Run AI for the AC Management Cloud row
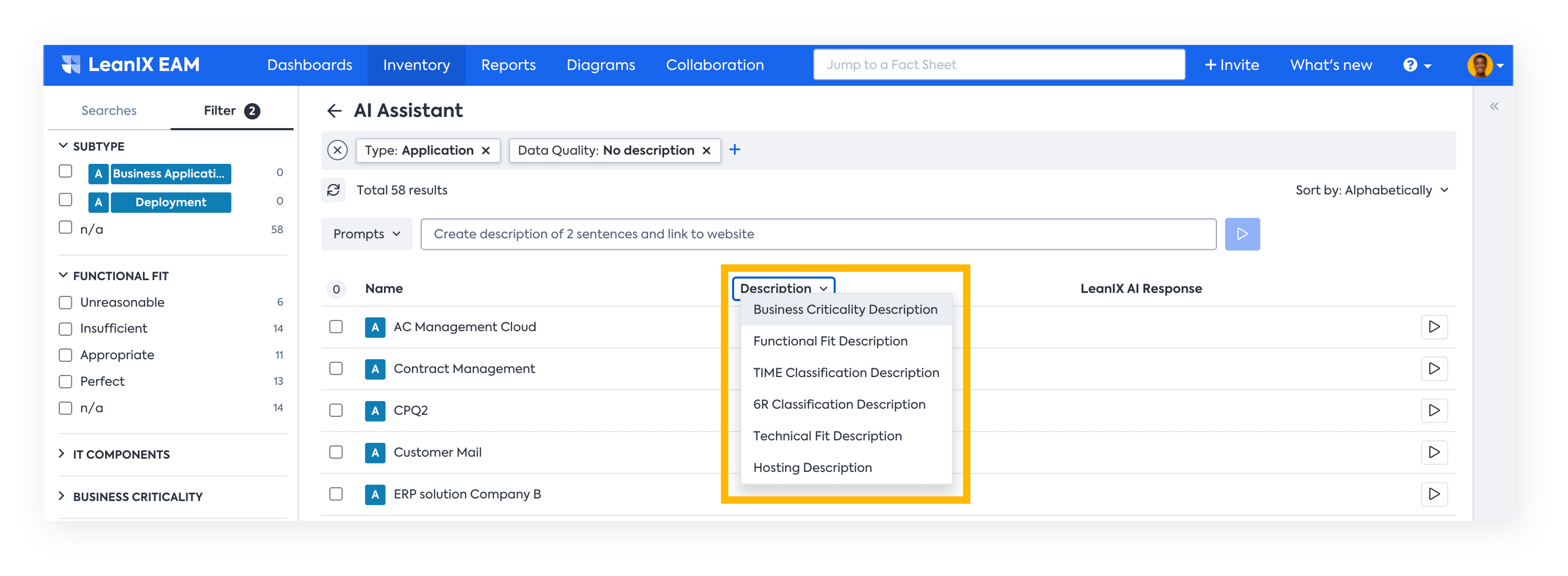Viewport: 1568px width, 576px height. click(1433, 327)
